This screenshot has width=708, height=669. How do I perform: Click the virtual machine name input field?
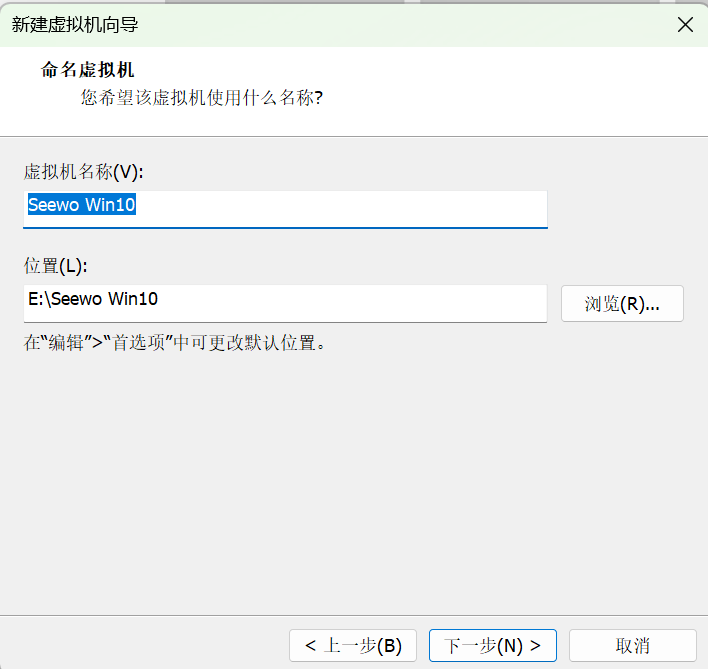(x=285, y=209)
